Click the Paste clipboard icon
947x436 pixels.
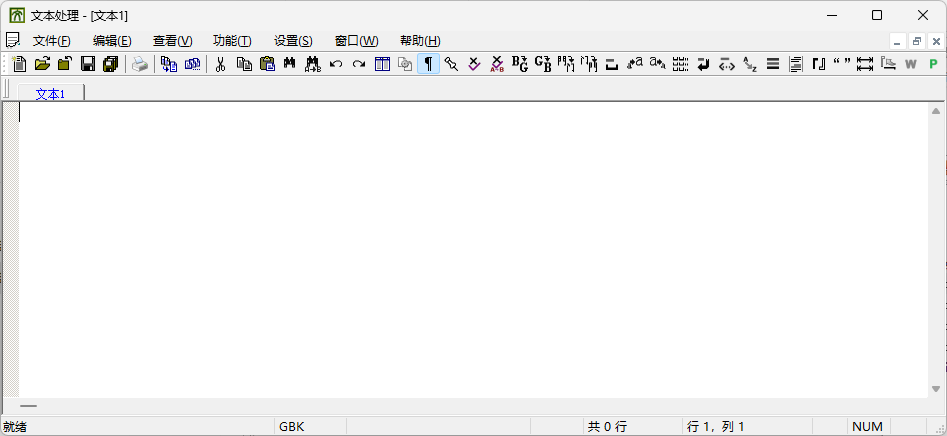tap(267, 64)
